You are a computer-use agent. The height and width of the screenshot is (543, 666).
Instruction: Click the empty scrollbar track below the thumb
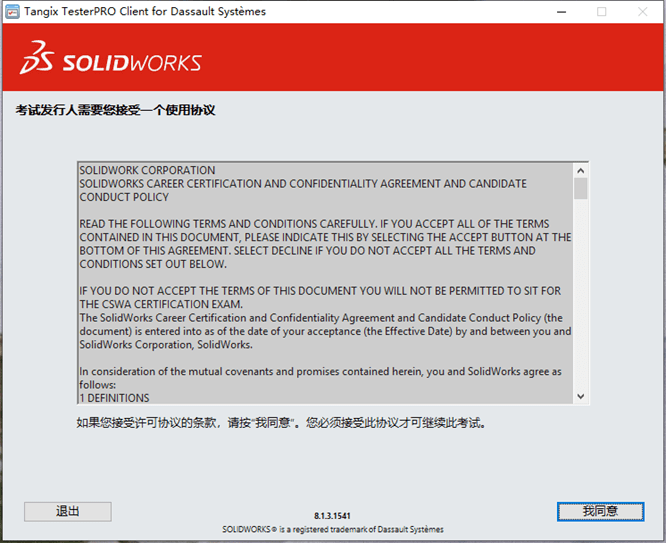581,300
